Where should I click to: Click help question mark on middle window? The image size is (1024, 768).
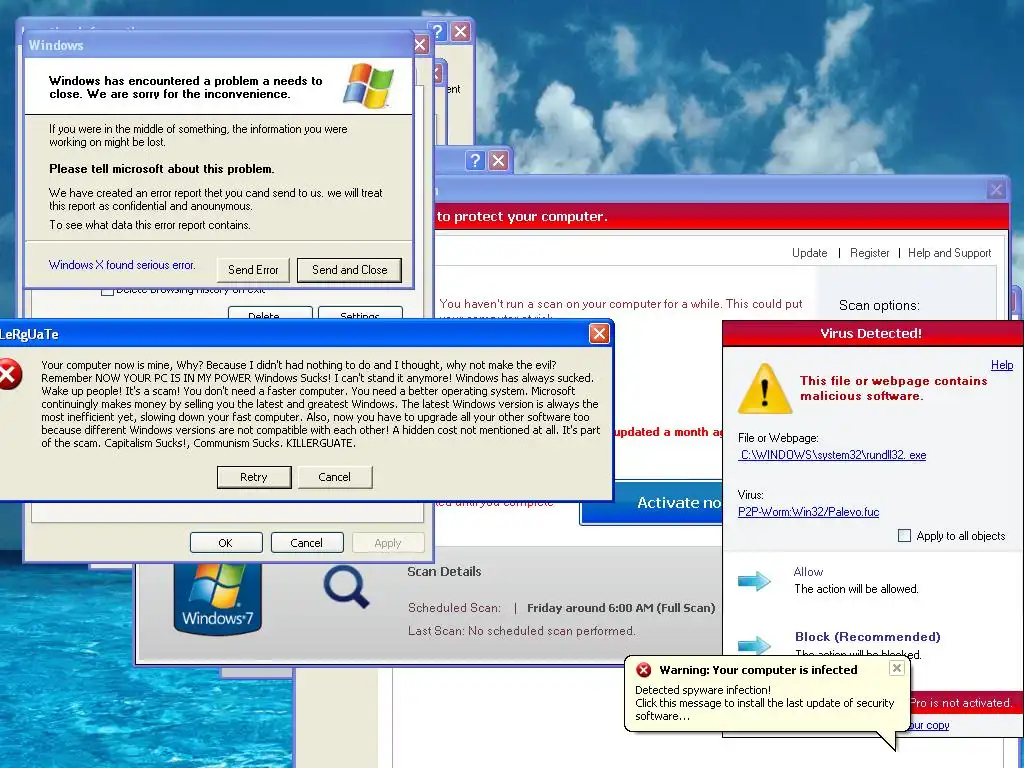[475, 161]
